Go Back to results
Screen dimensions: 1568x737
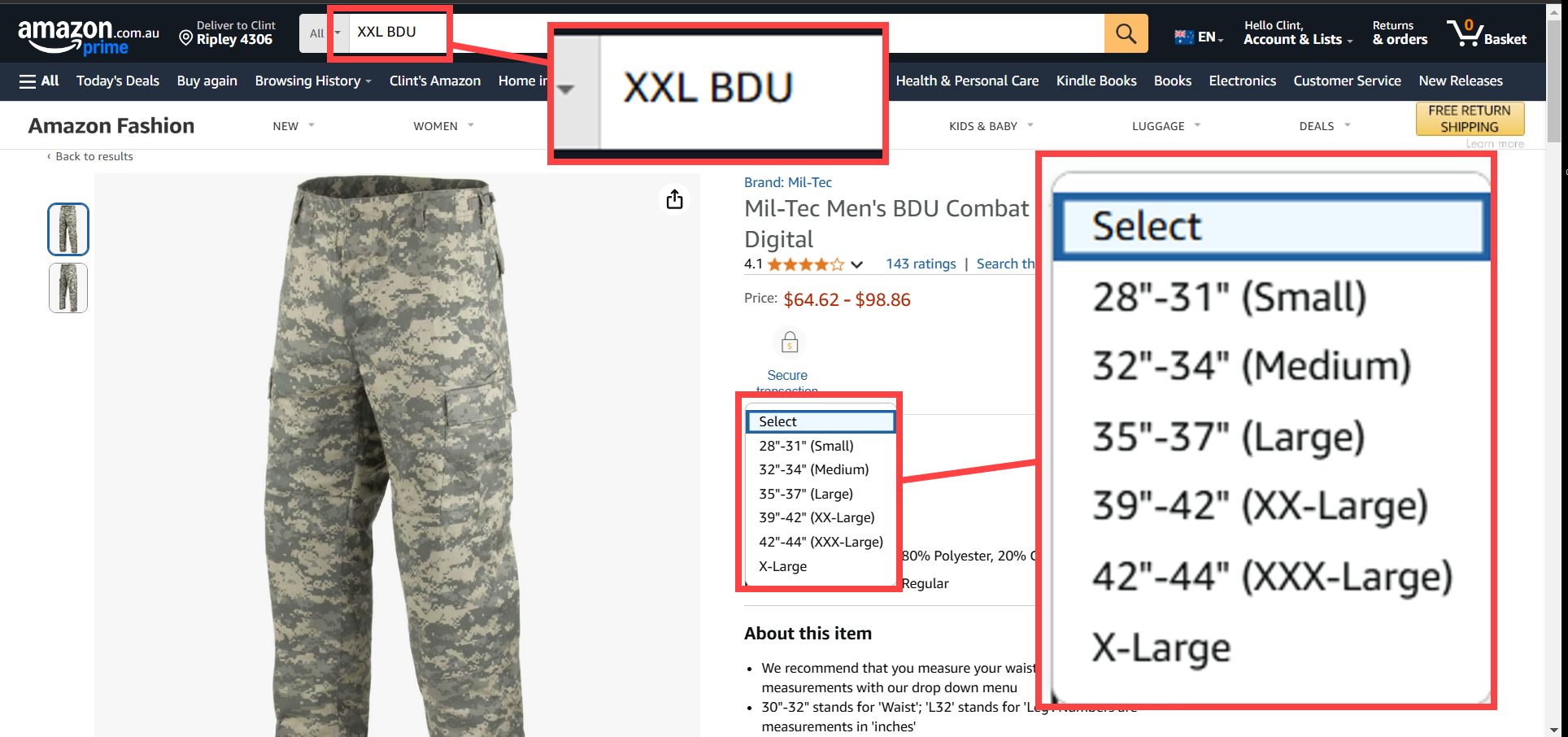tap(90, 156)
